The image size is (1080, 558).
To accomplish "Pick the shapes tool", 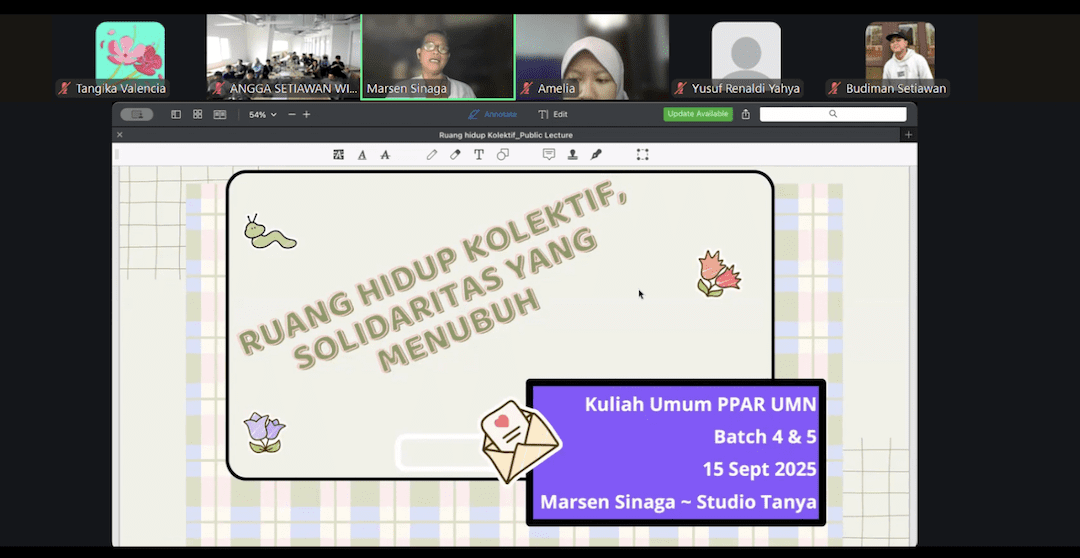I will (503, 155).
